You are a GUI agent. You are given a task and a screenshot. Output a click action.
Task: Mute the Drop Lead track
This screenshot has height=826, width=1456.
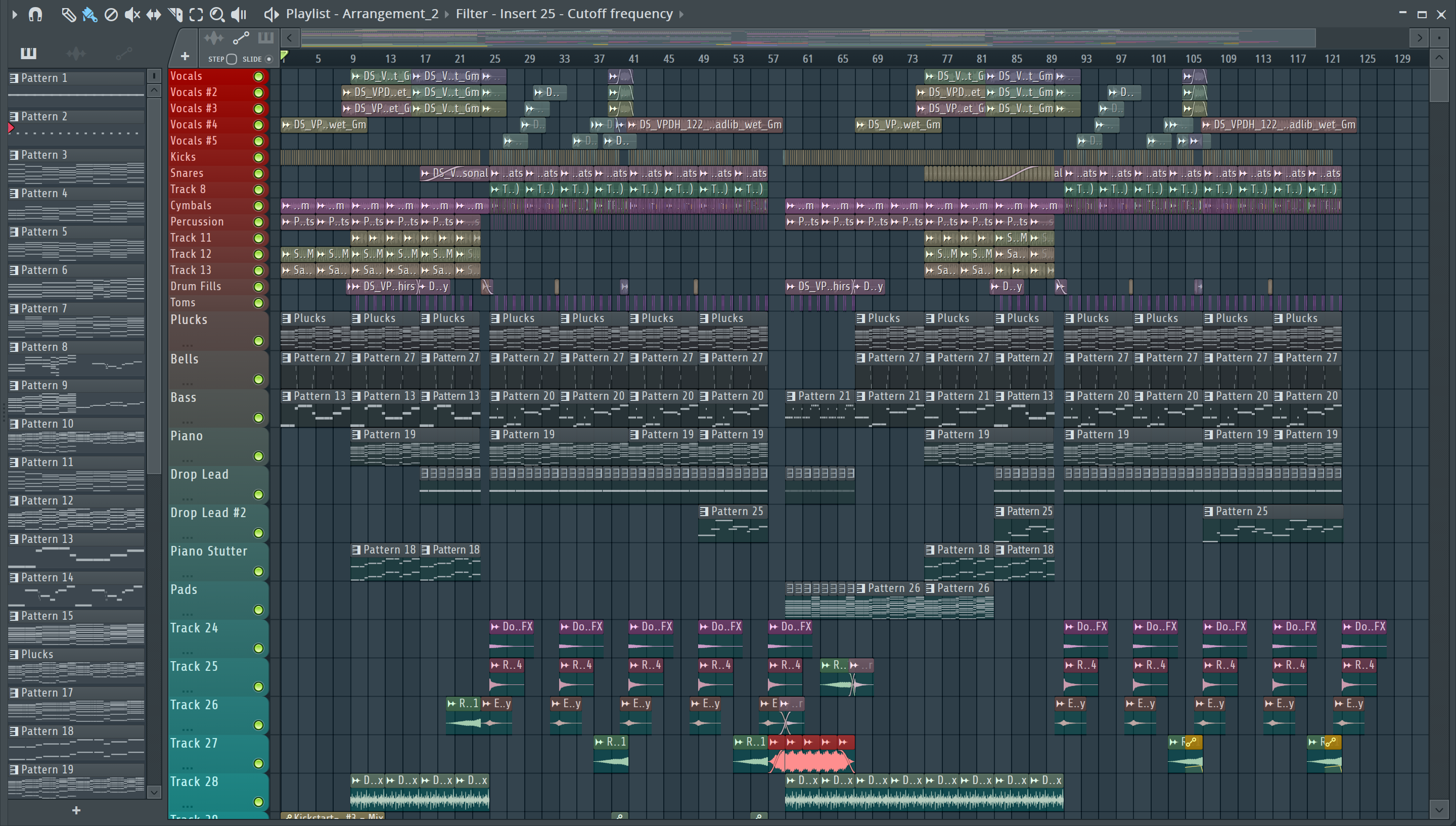259,495
